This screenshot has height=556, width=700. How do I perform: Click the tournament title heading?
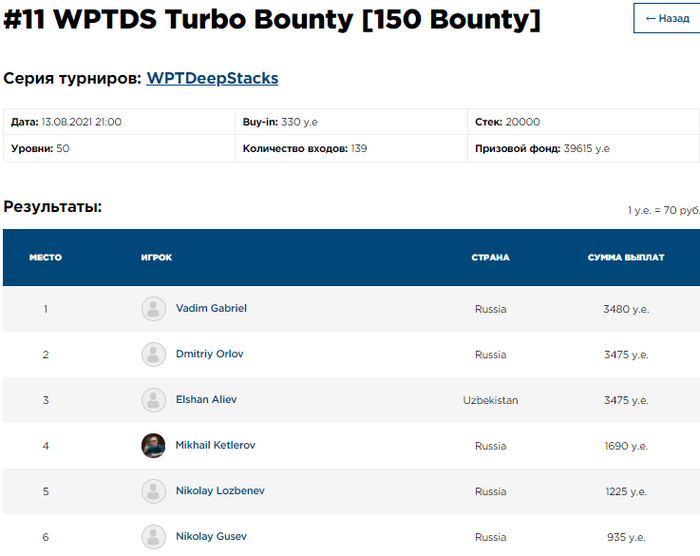pos(272,20)
